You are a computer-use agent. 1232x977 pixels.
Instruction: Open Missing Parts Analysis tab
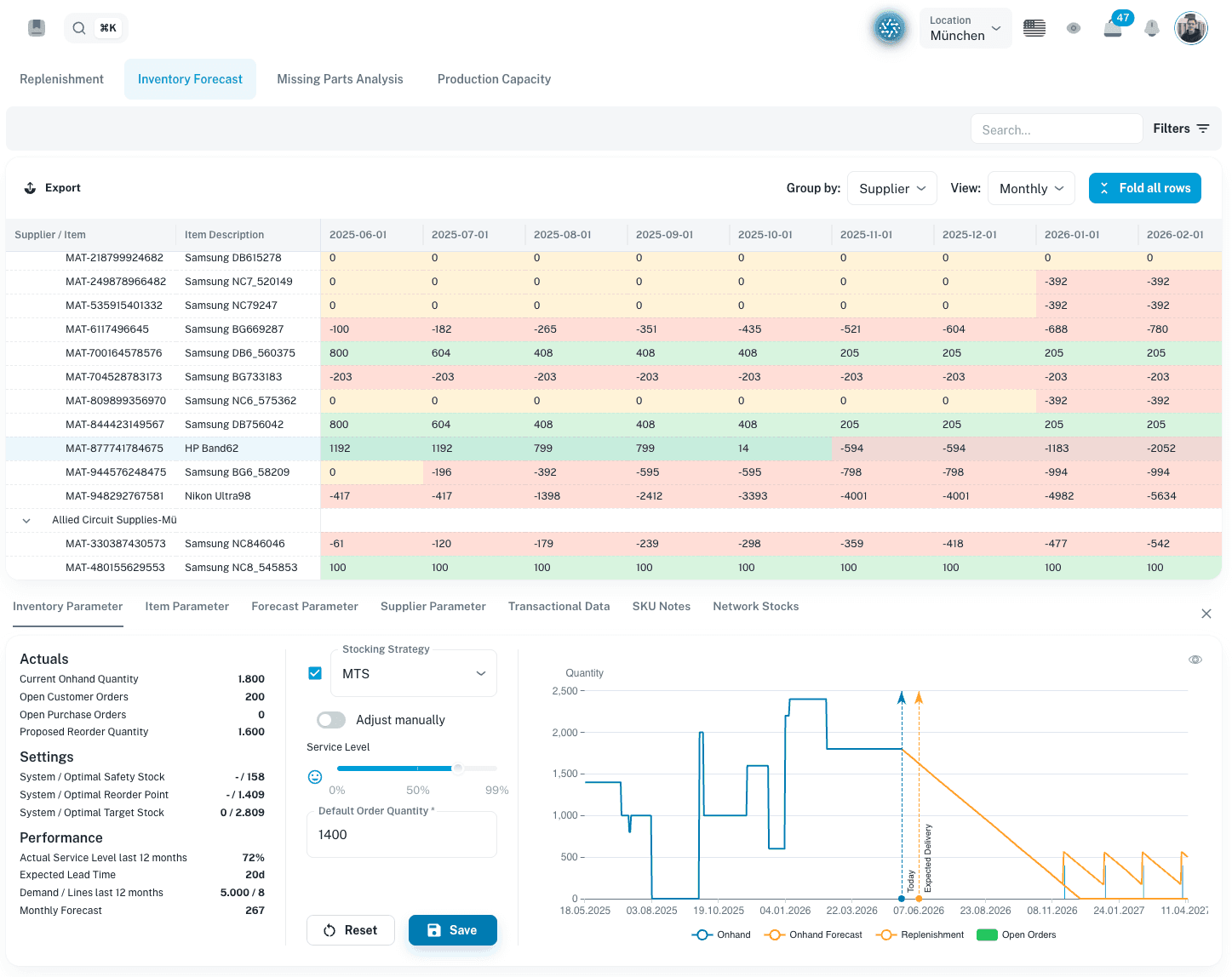click(x=340, y=79)
